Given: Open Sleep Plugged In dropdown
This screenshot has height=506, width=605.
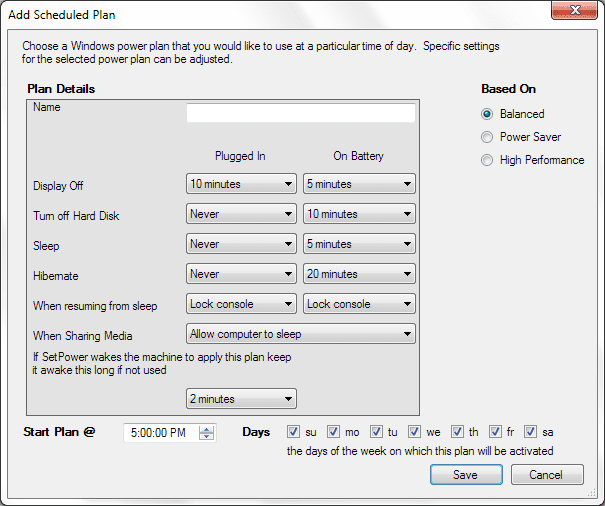Looking at the screenshot, I should [x=241, y=244].
